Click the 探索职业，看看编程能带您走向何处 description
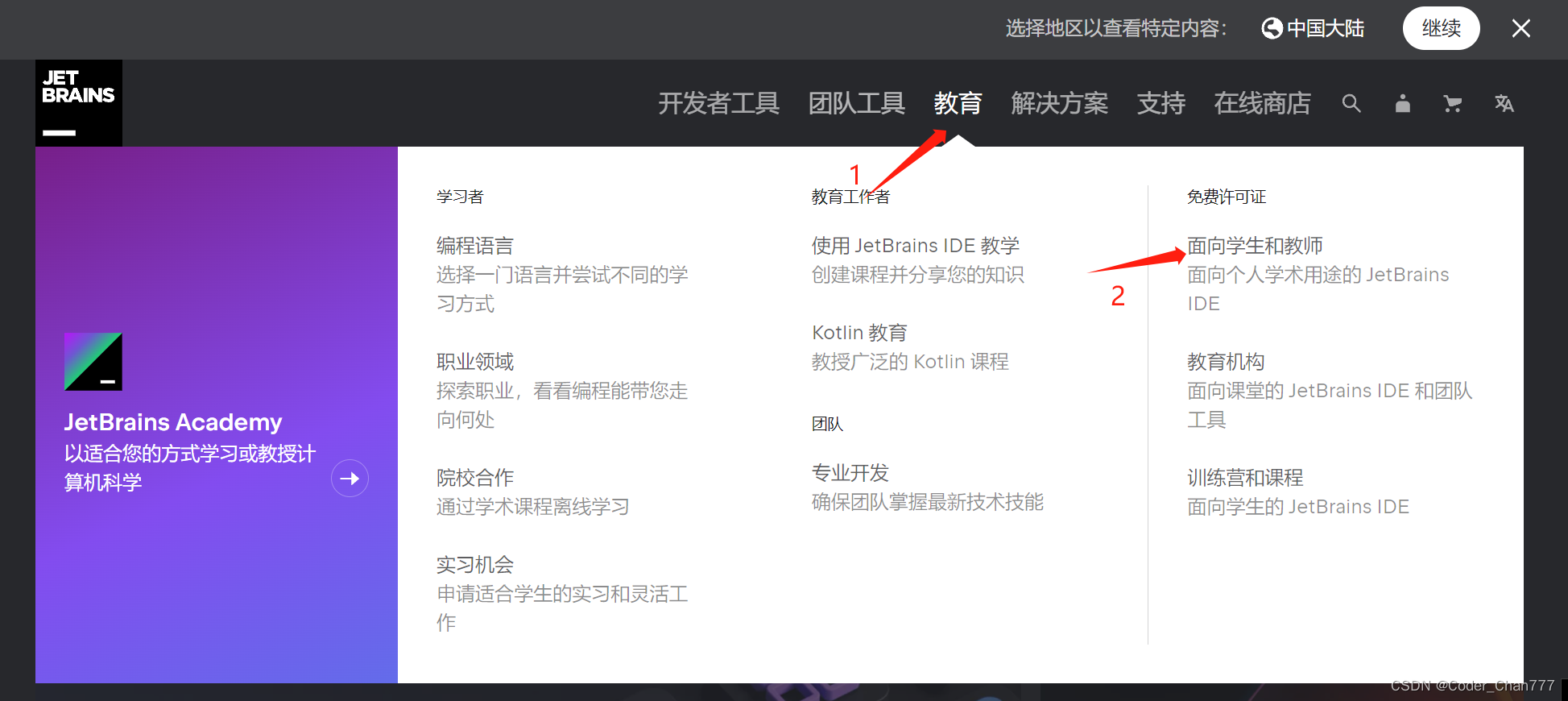Viewport: 1568px width, 701px height. click(x=562, y=405)
